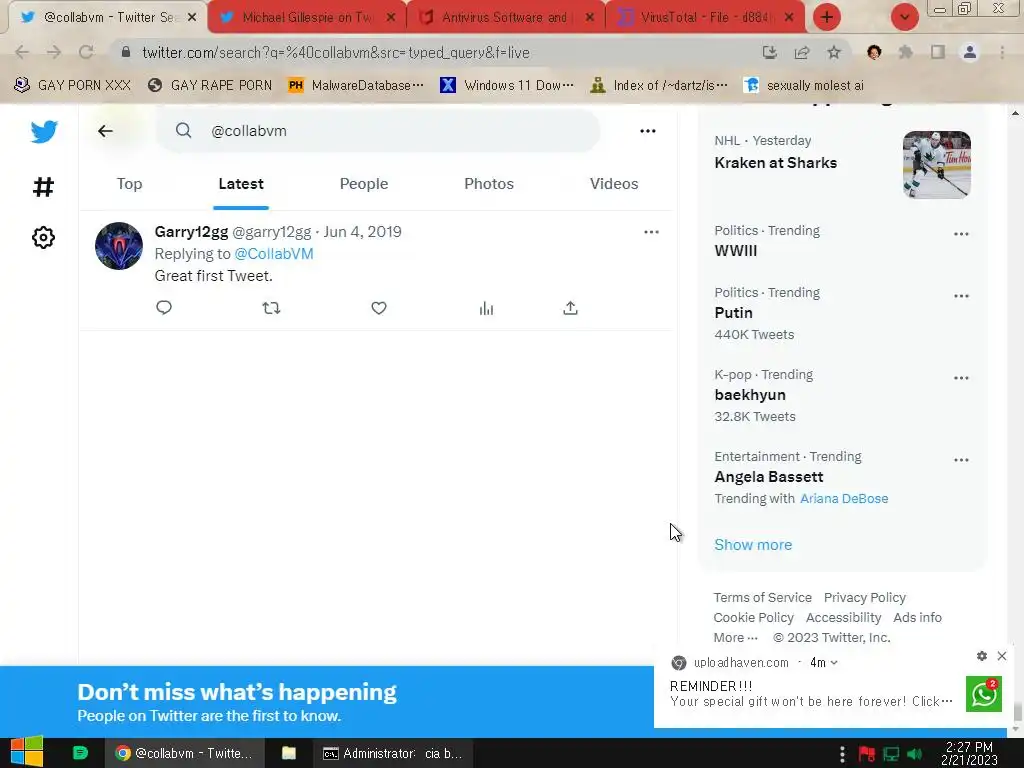Image resolution: width=1024 pixels, height=768 pixels.
Task: Open notification settings gear on uploadhaven popup
Action: pyautogui.click(x=982, y=656)
